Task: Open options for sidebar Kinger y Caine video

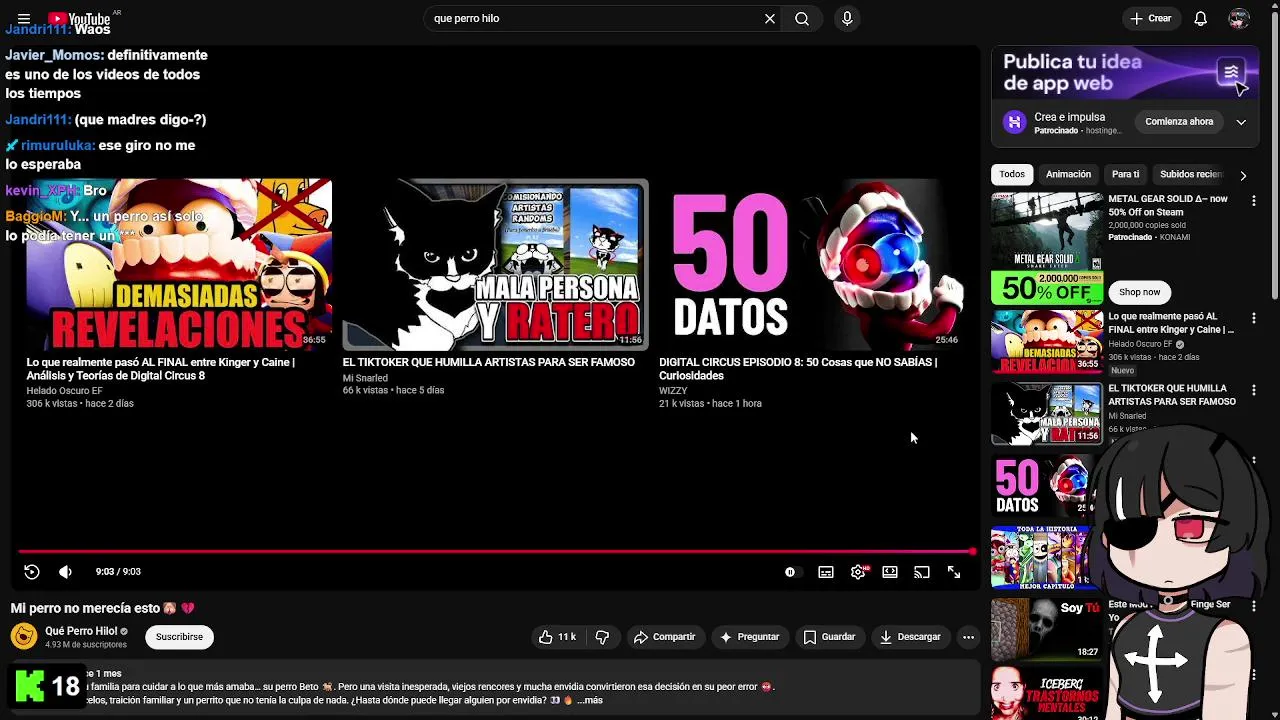Action: (x=1254, y=318)
